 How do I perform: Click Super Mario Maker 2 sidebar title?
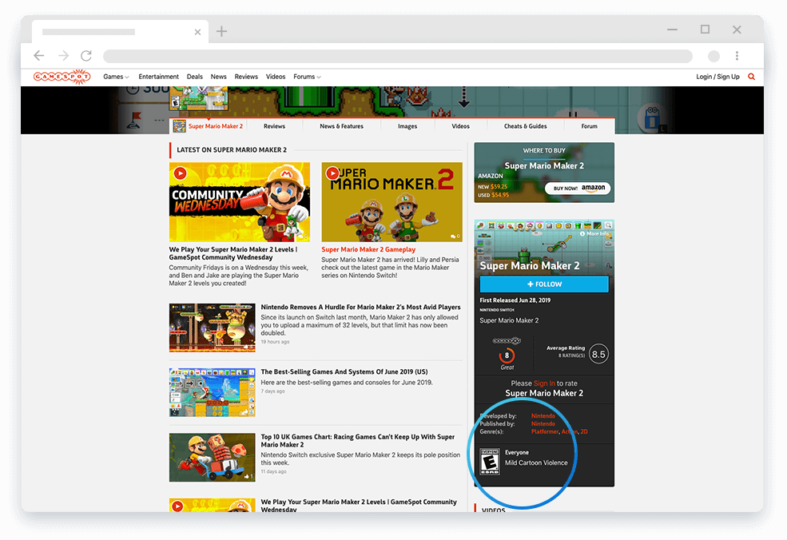(x=530, y=265)
